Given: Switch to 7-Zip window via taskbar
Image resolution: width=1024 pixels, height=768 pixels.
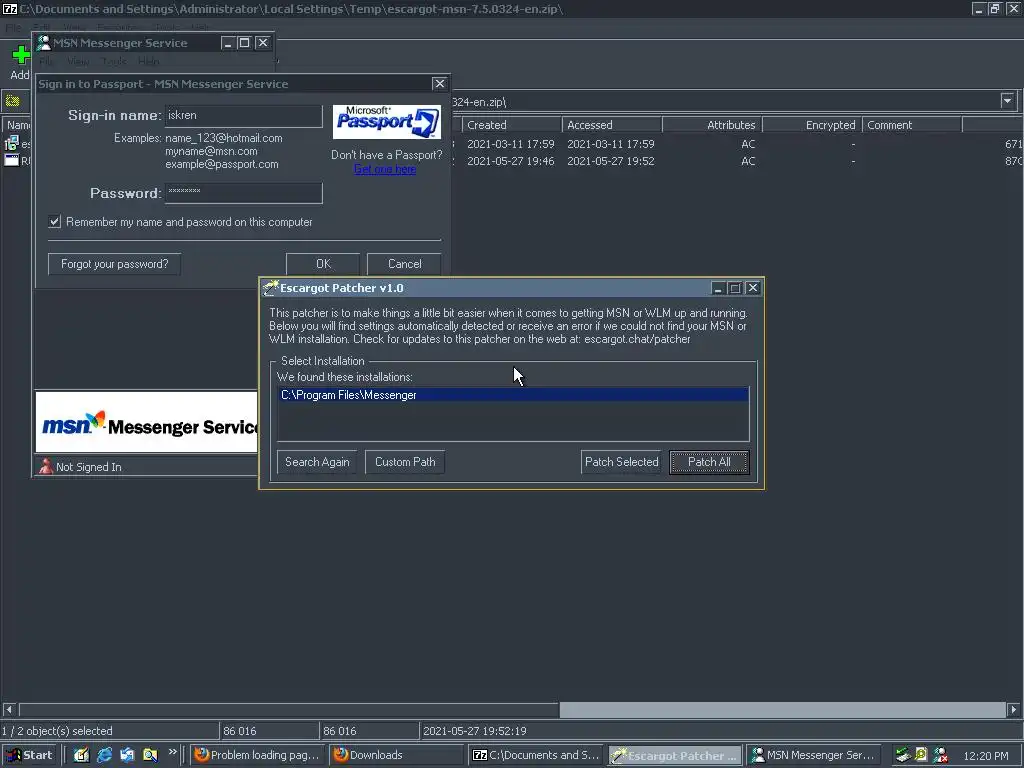Looking at the screenshot, I should tap(536, 755).
